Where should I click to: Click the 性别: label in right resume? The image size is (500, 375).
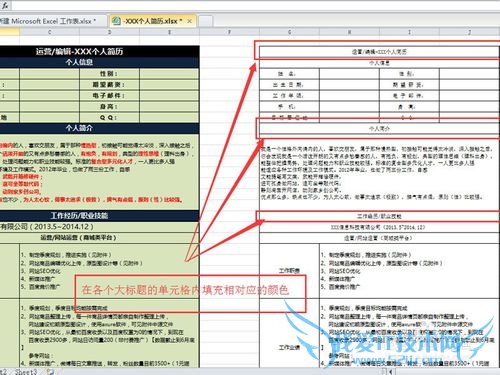point(409,74)
